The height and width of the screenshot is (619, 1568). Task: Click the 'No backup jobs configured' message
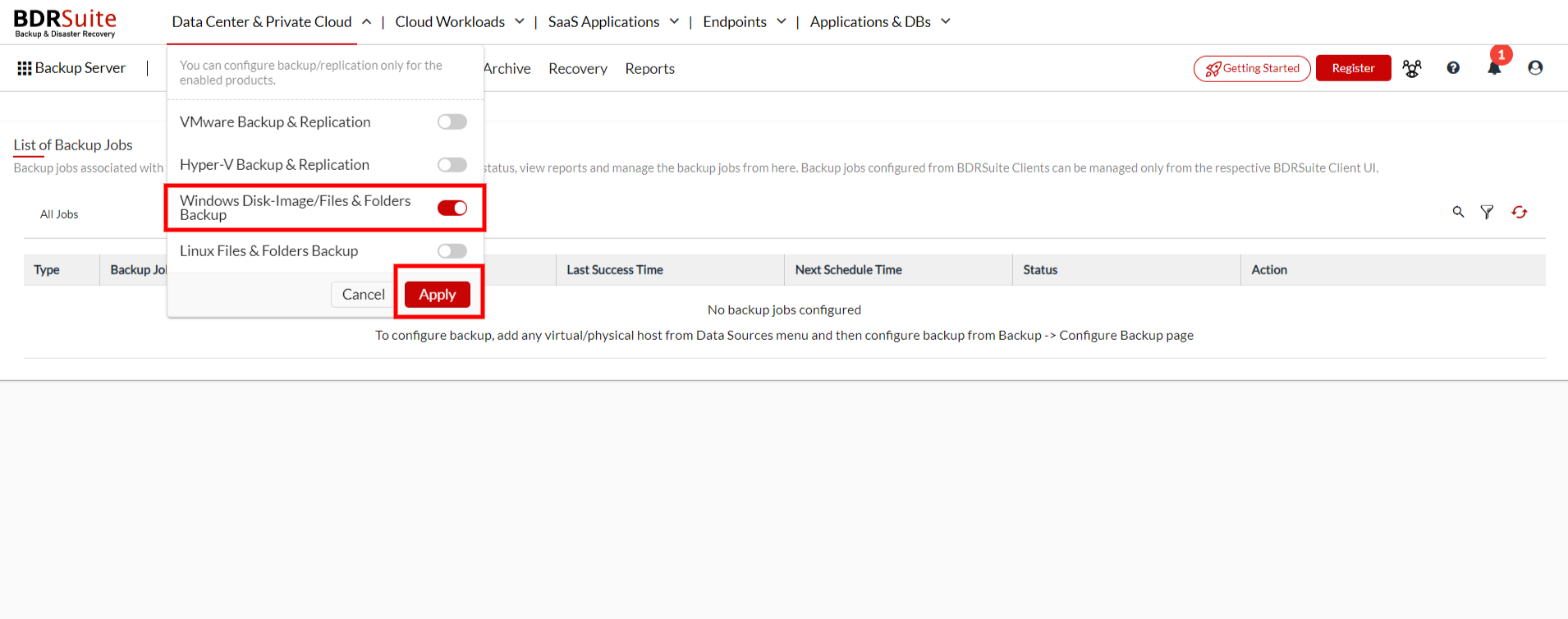pos(784,310)
